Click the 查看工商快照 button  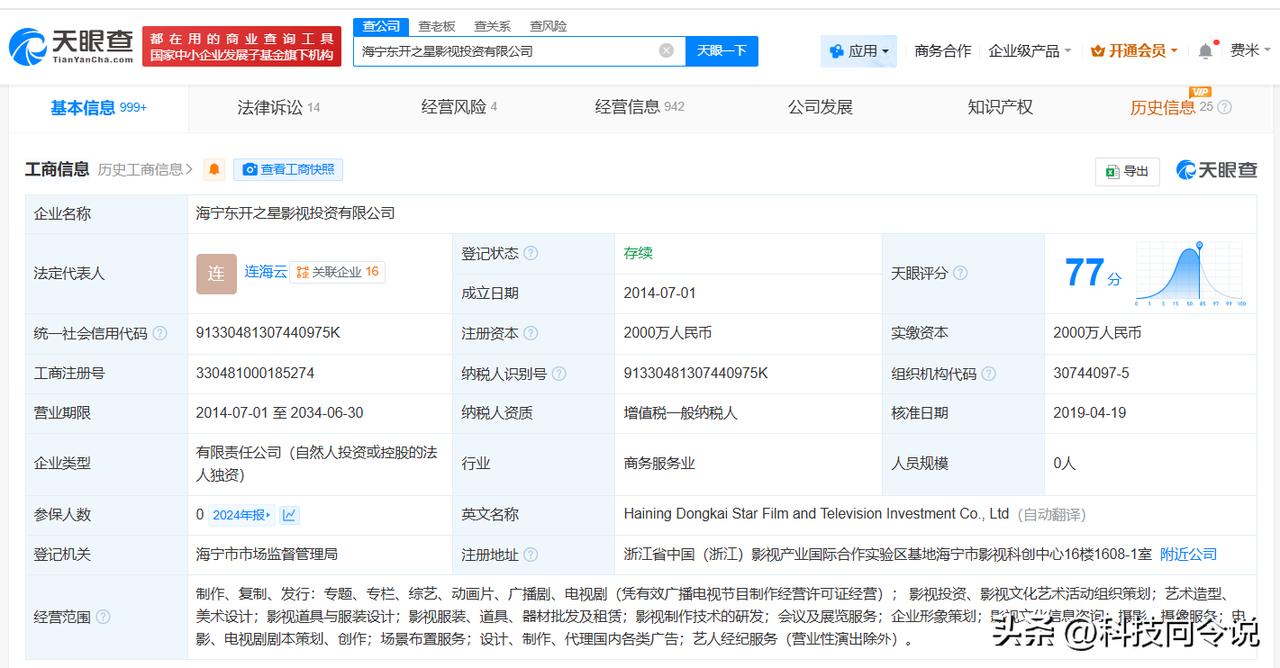(288, 170)
